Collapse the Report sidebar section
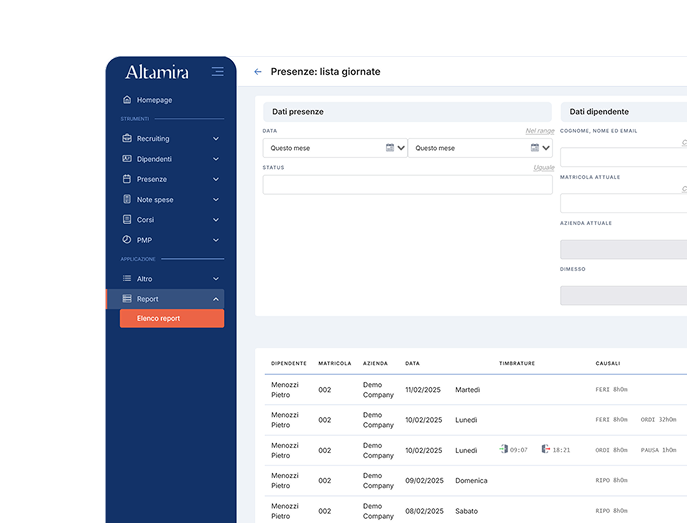687x523 pixels. [216, 299]
